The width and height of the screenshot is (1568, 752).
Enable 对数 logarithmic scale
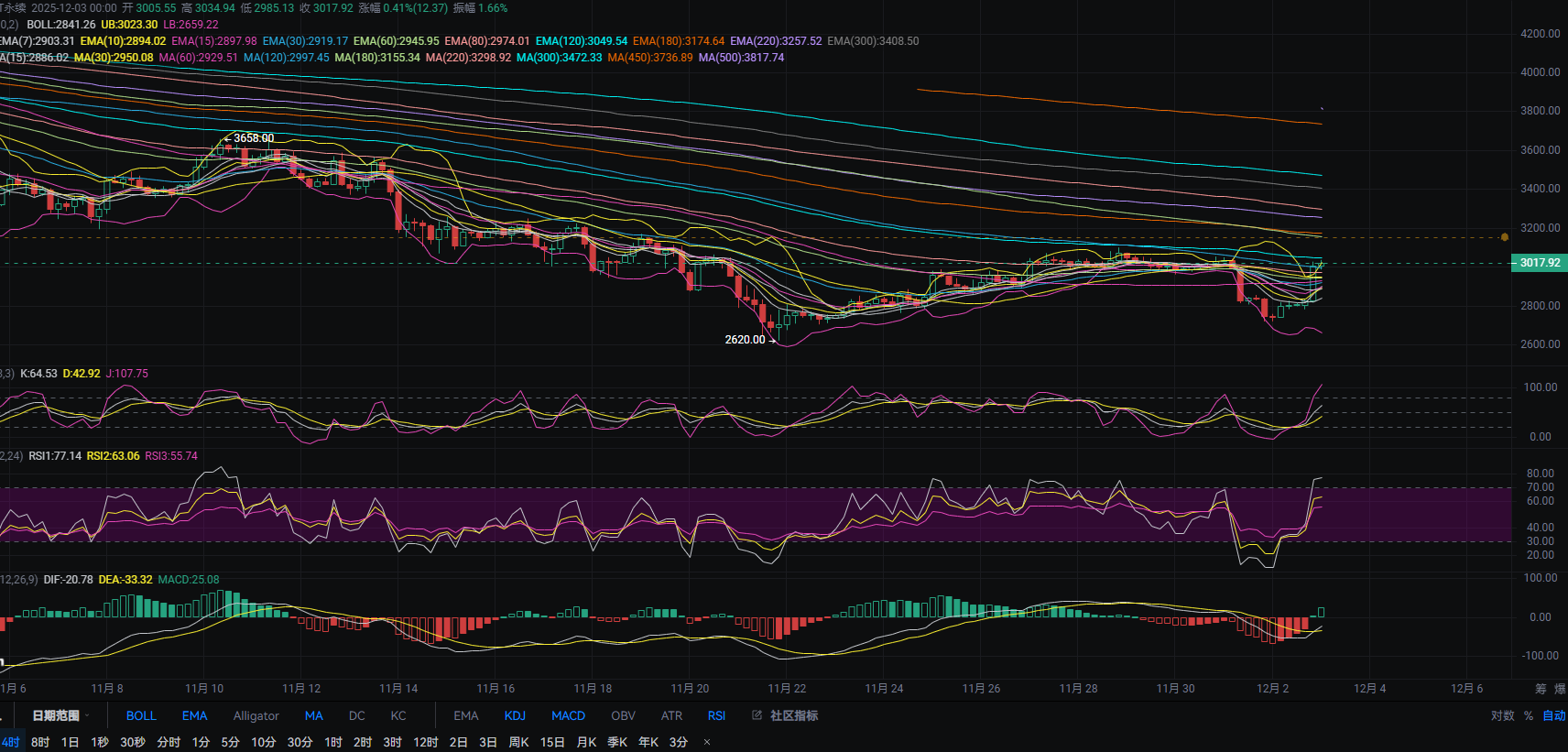[x=1502, y=715]
